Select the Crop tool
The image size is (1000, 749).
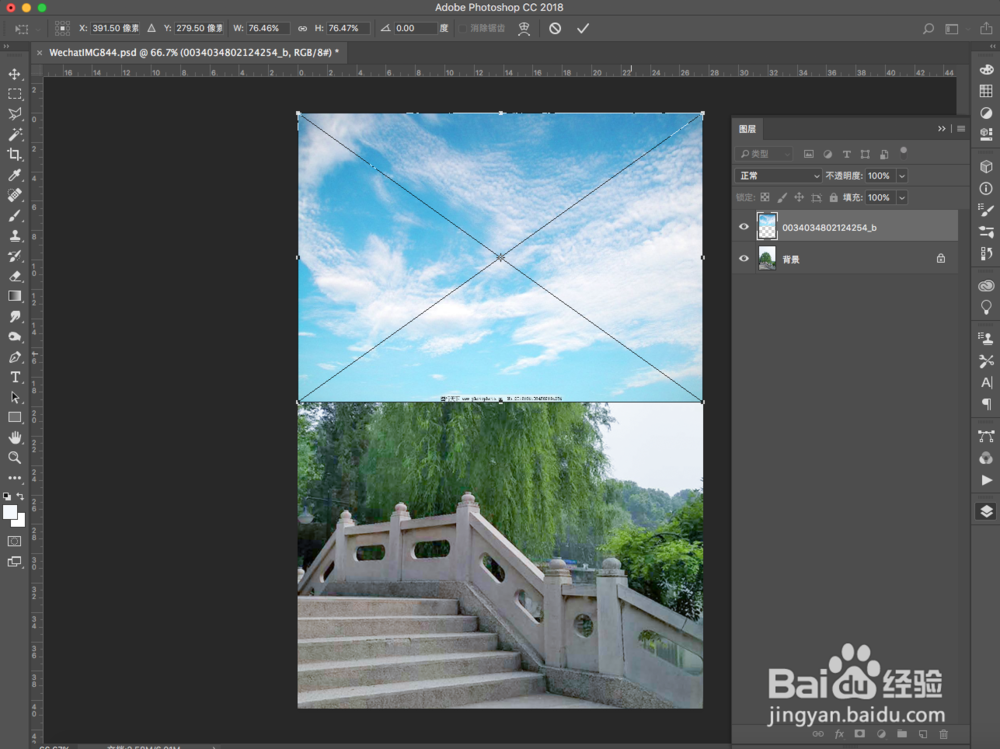pos(14,154)
